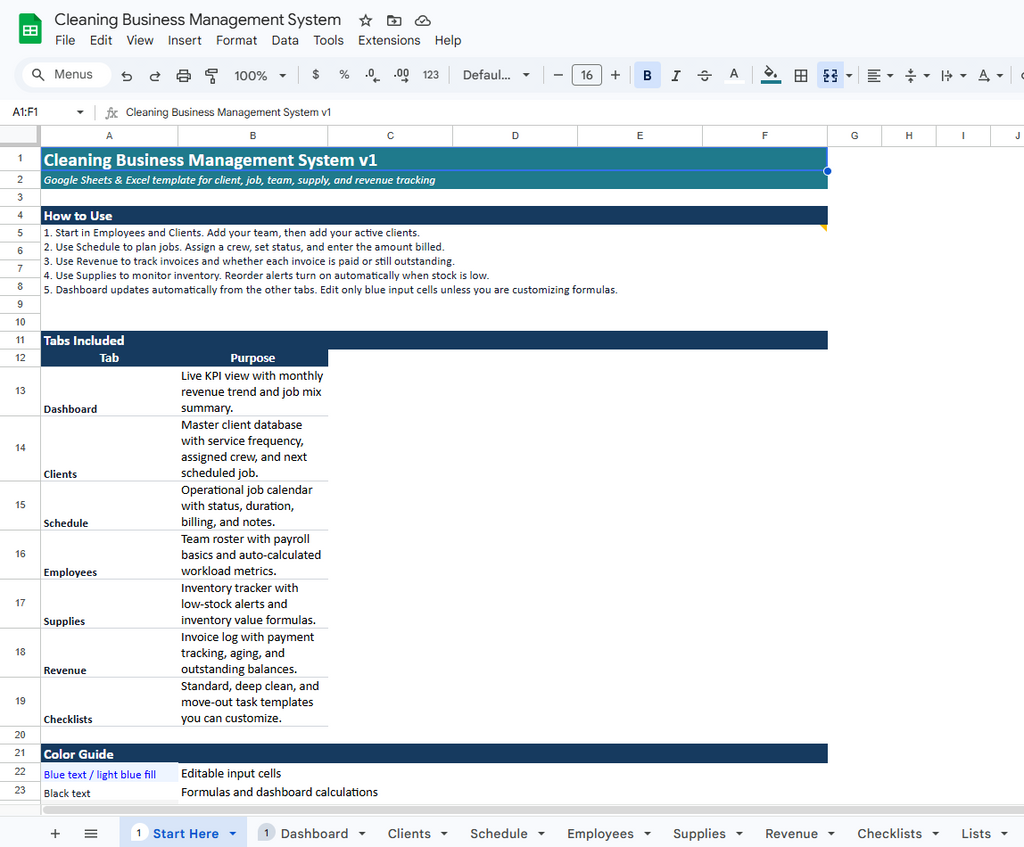Switch to the Employees tab
This screenshot has height=847, width=1024.
(x=600, y=833)
